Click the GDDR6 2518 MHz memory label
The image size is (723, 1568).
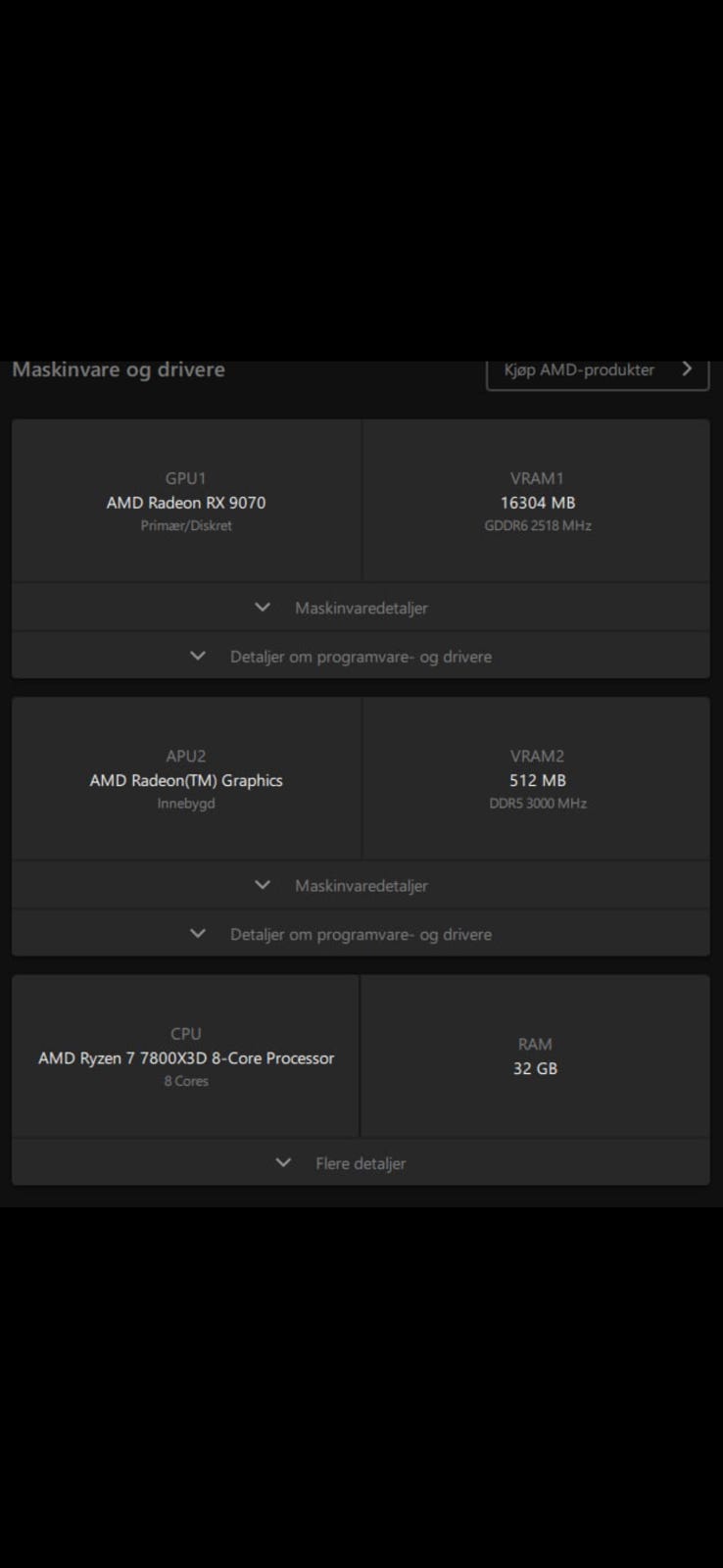[x=538, y=525]
